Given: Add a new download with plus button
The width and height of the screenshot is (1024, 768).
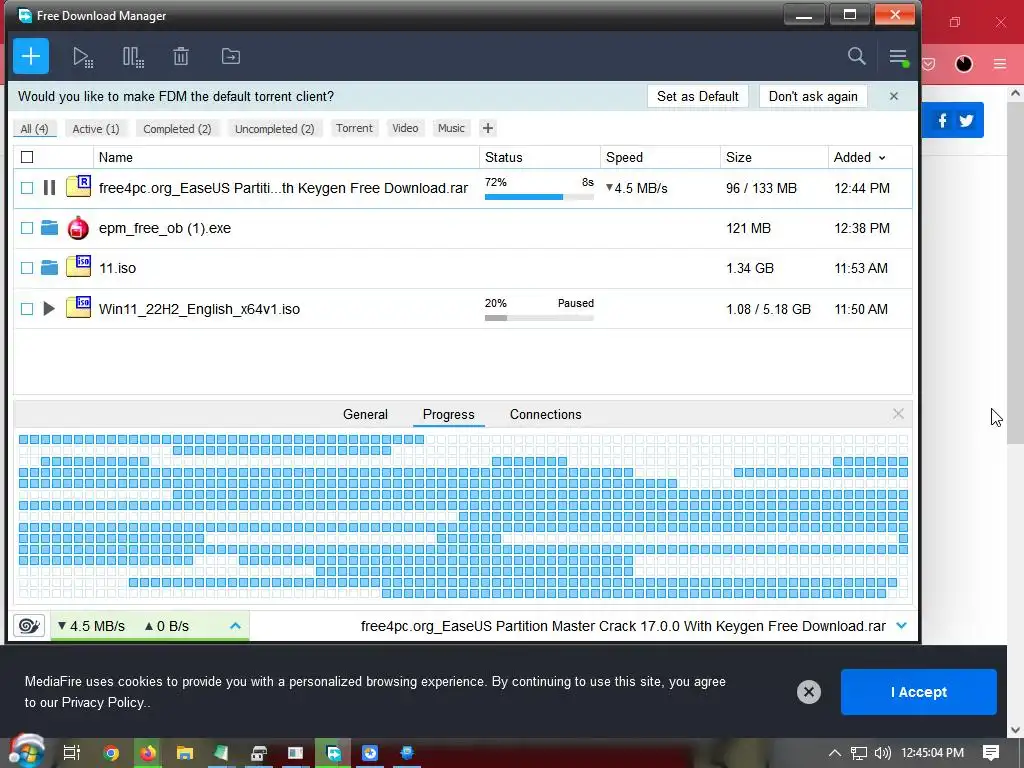Looking at the screenshot, I should 31,57.
